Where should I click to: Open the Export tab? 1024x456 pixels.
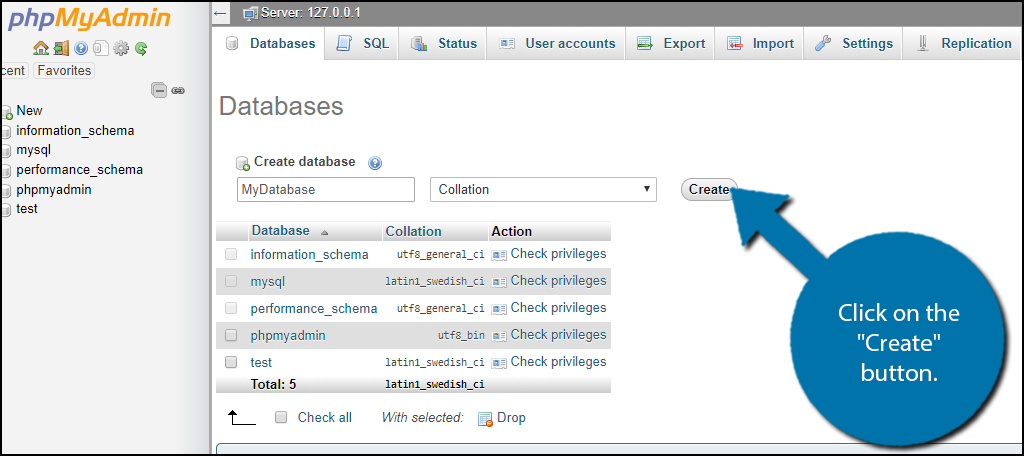click(x=671, y=43)
